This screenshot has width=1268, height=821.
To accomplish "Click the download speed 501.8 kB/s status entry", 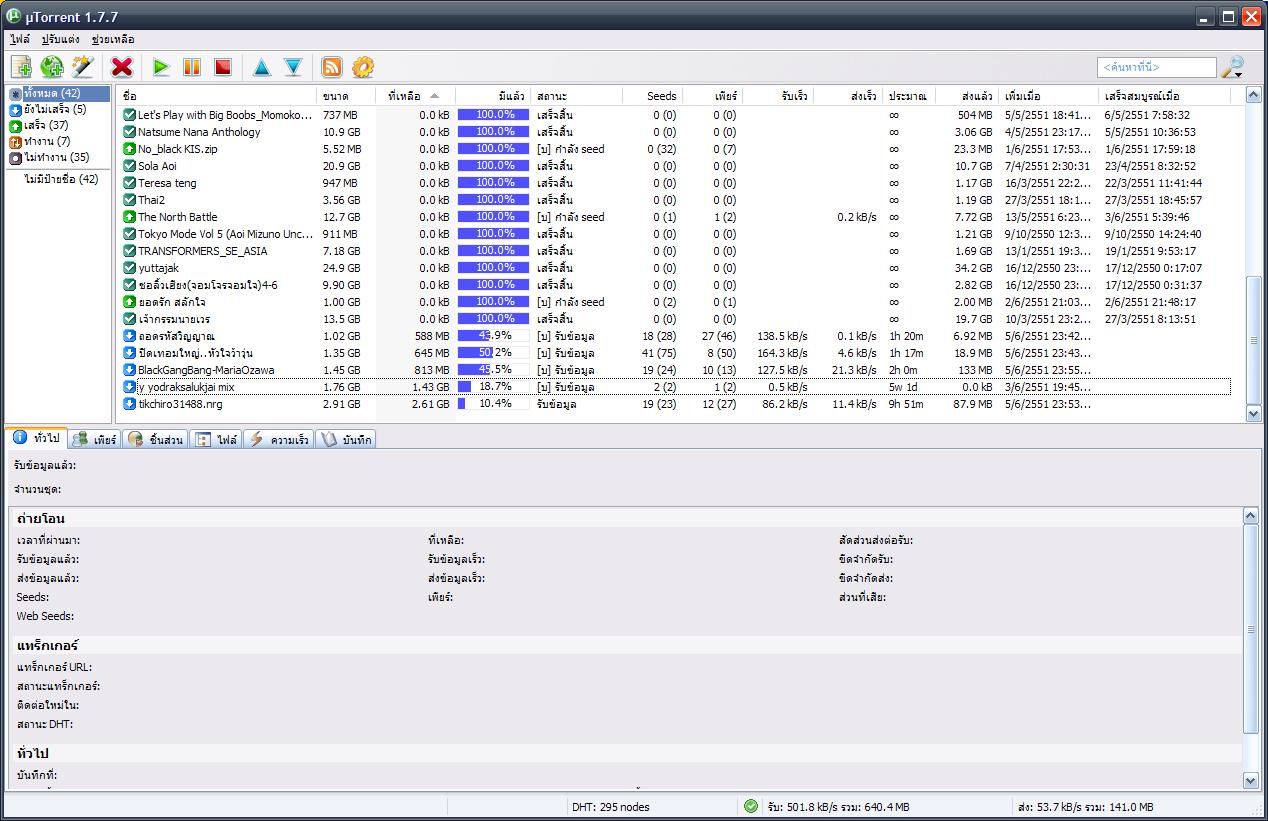I will pyautogui.click(x=838, y=807).
